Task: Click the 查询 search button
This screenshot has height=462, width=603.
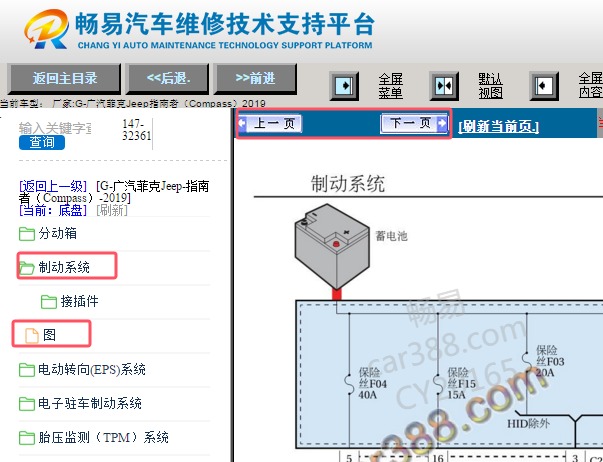Action: [42, 142]
